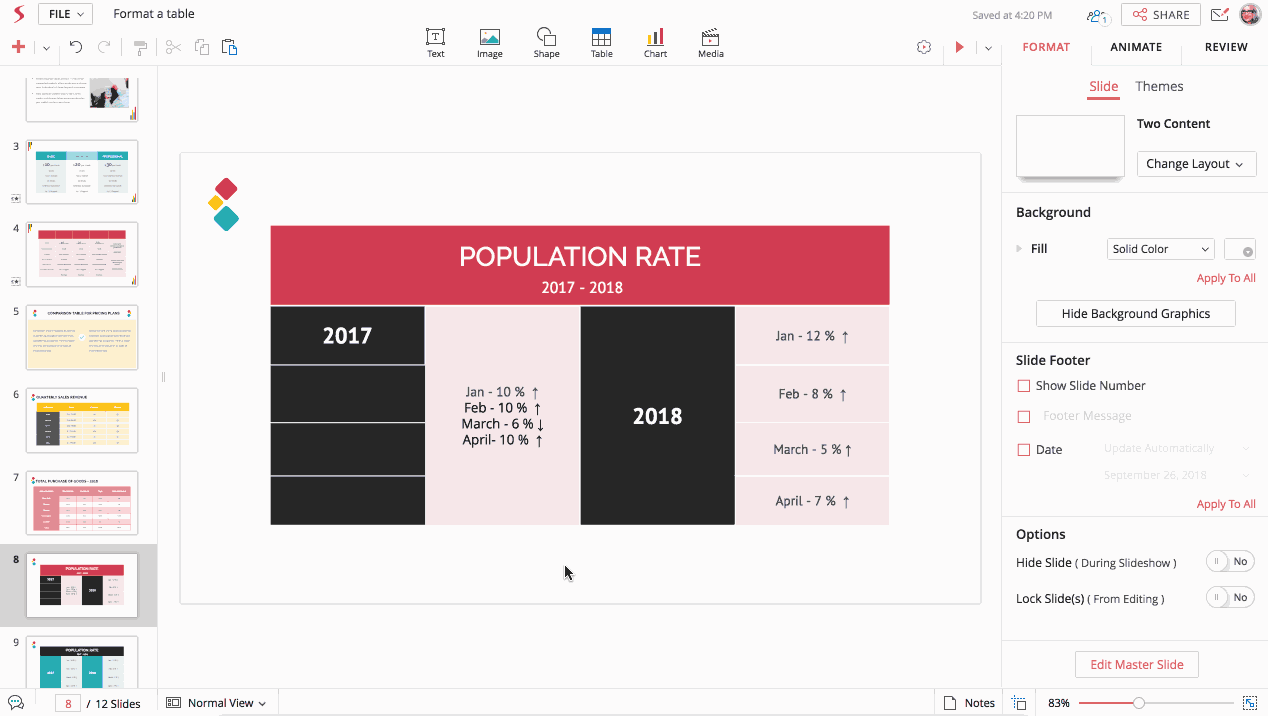Insert a Table from toolbar
The width and height of the screenshot is (1268, 716).
click(601, 43)
